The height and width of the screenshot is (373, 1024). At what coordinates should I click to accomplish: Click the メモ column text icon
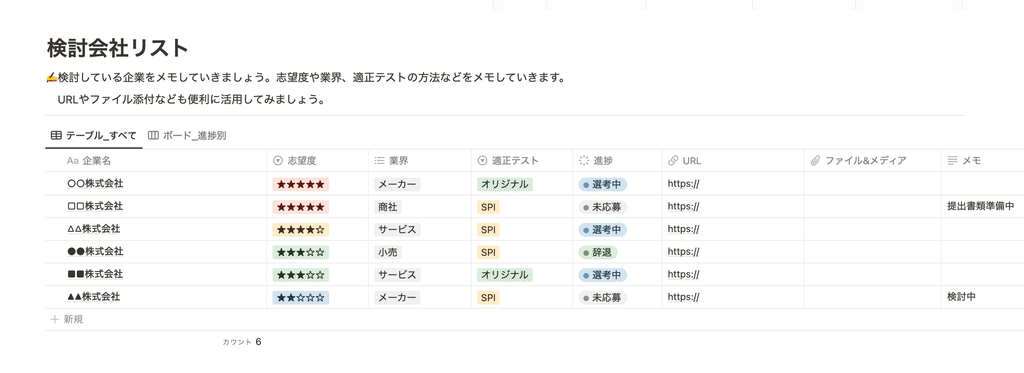click(953, 161)
